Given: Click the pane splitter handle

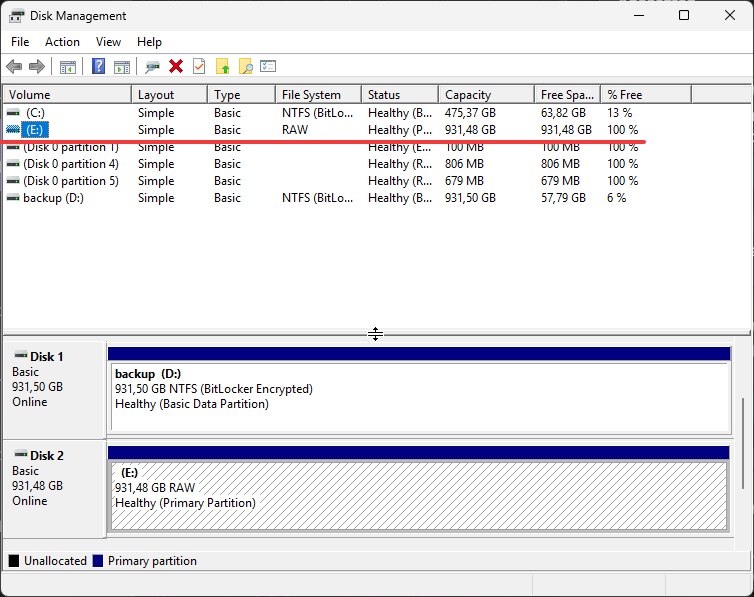Looking at the screenshot, I should click(376, 333).
